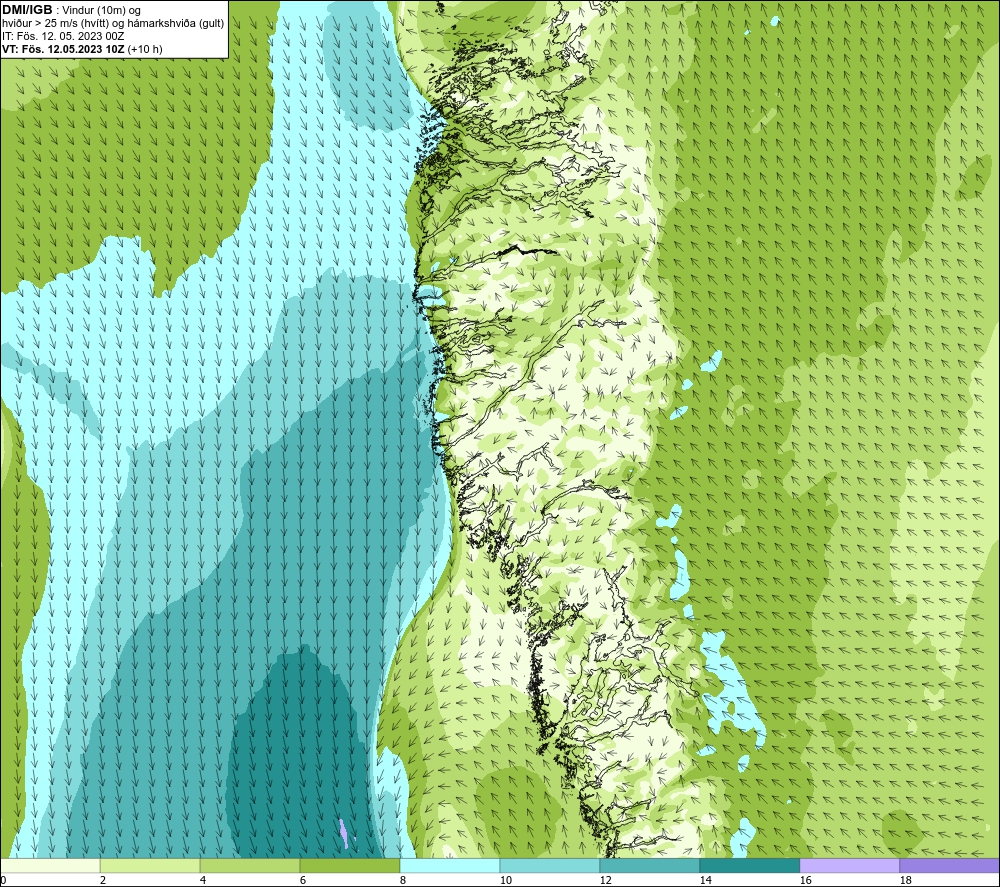Click the 10–12 m/s turquoise legend swatch
Viewport: 1000px width, 887px height.
coord(550,866)
